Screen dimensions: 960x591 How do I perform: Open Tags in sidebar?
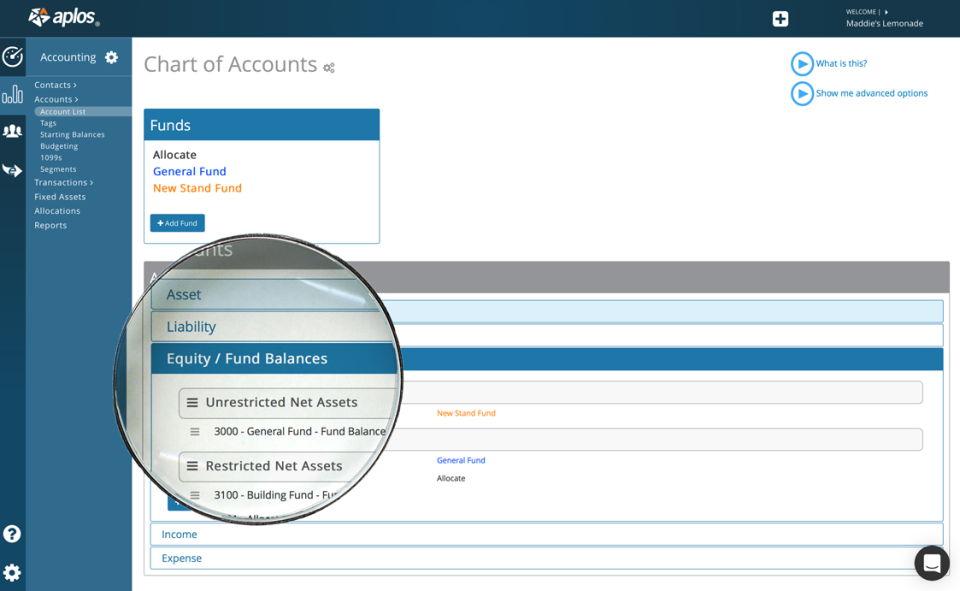pos(48,123)
